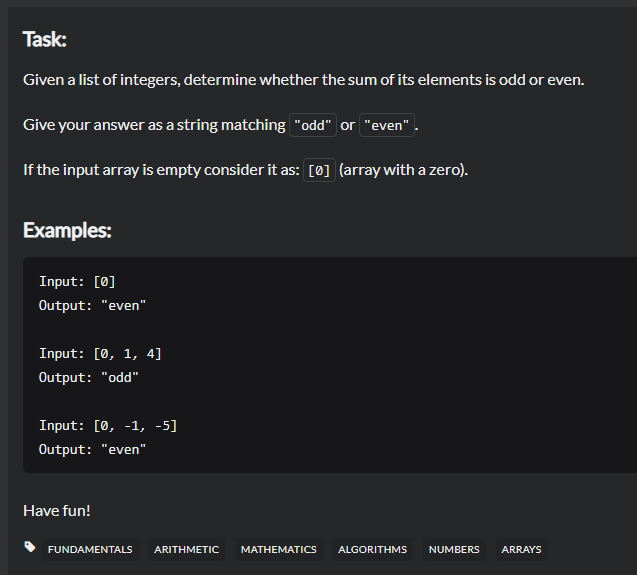
Task: Click the Input: [0] code line
Action: [77, 282]
